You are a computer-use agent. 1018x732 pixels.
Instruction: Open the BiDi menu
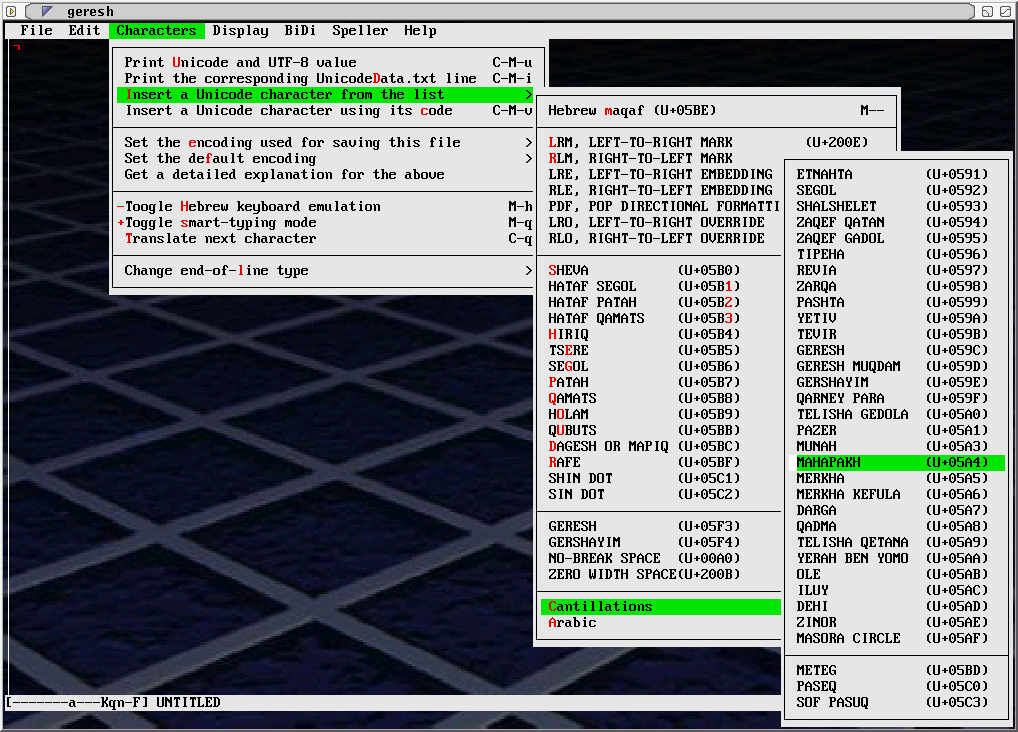click(300, 31)
